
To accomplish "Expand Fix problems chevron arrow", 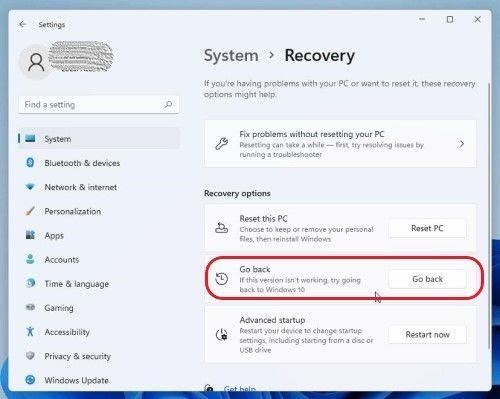I will 462,144.
